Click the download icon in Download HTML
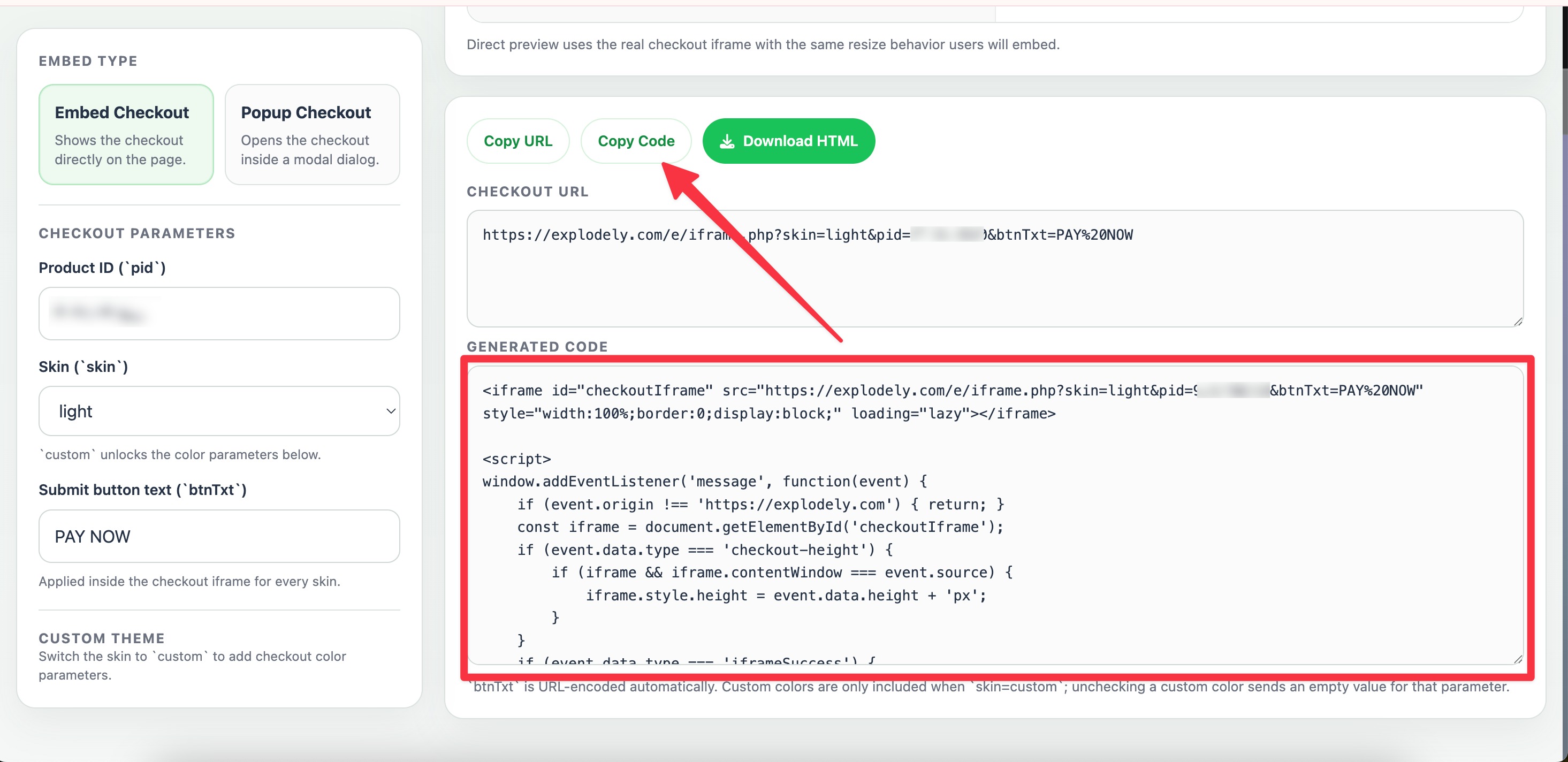This screenshot has width=1568, height=762. (x=726, y=141)
